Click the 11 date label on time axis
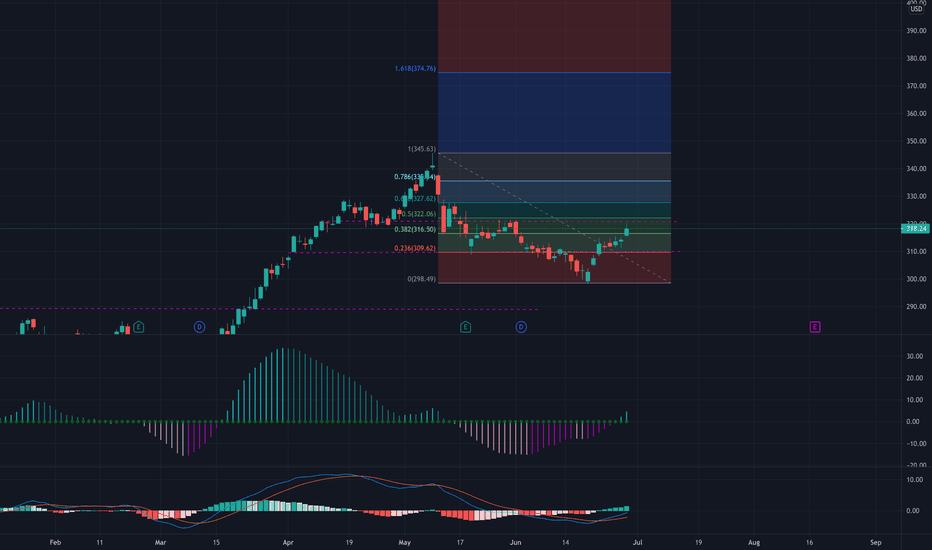The height and width of the screenshot is (550, 932). click(100, 542)
